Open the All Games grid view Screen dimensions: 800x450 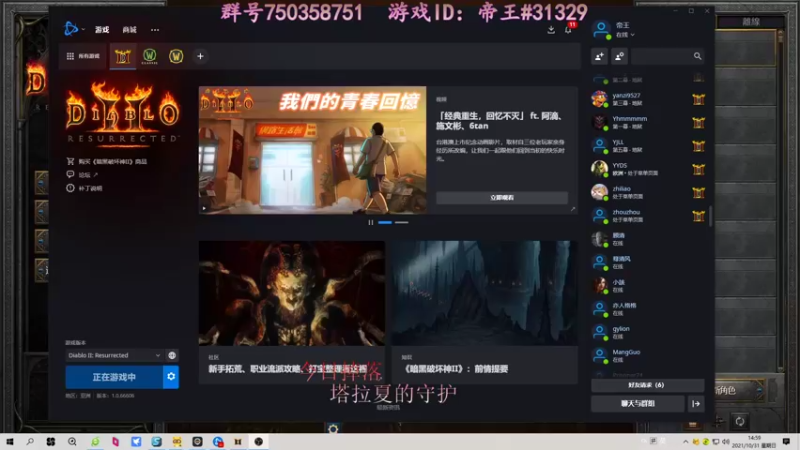coord(83,56)
